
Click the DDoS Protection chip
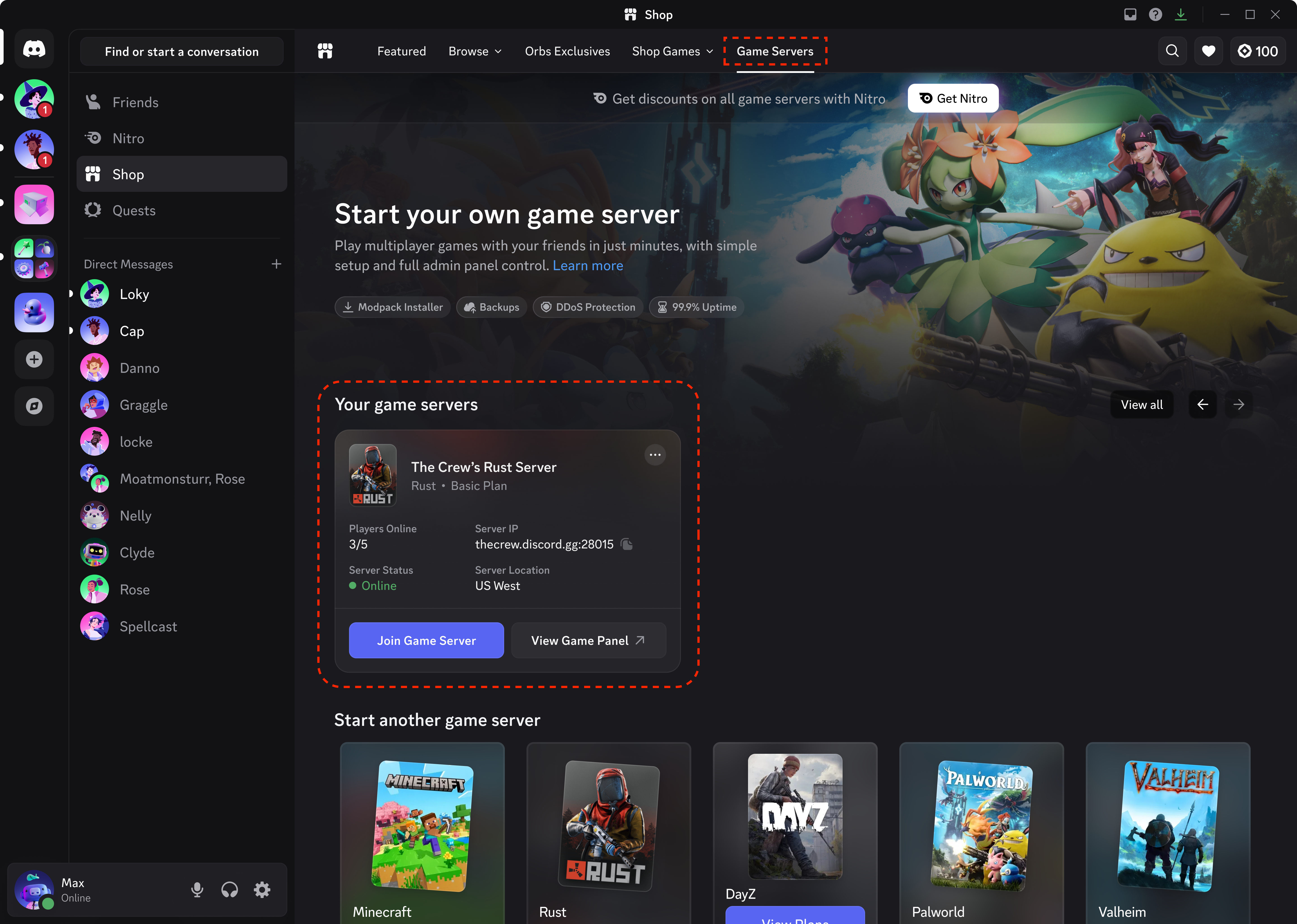(588, 307)
